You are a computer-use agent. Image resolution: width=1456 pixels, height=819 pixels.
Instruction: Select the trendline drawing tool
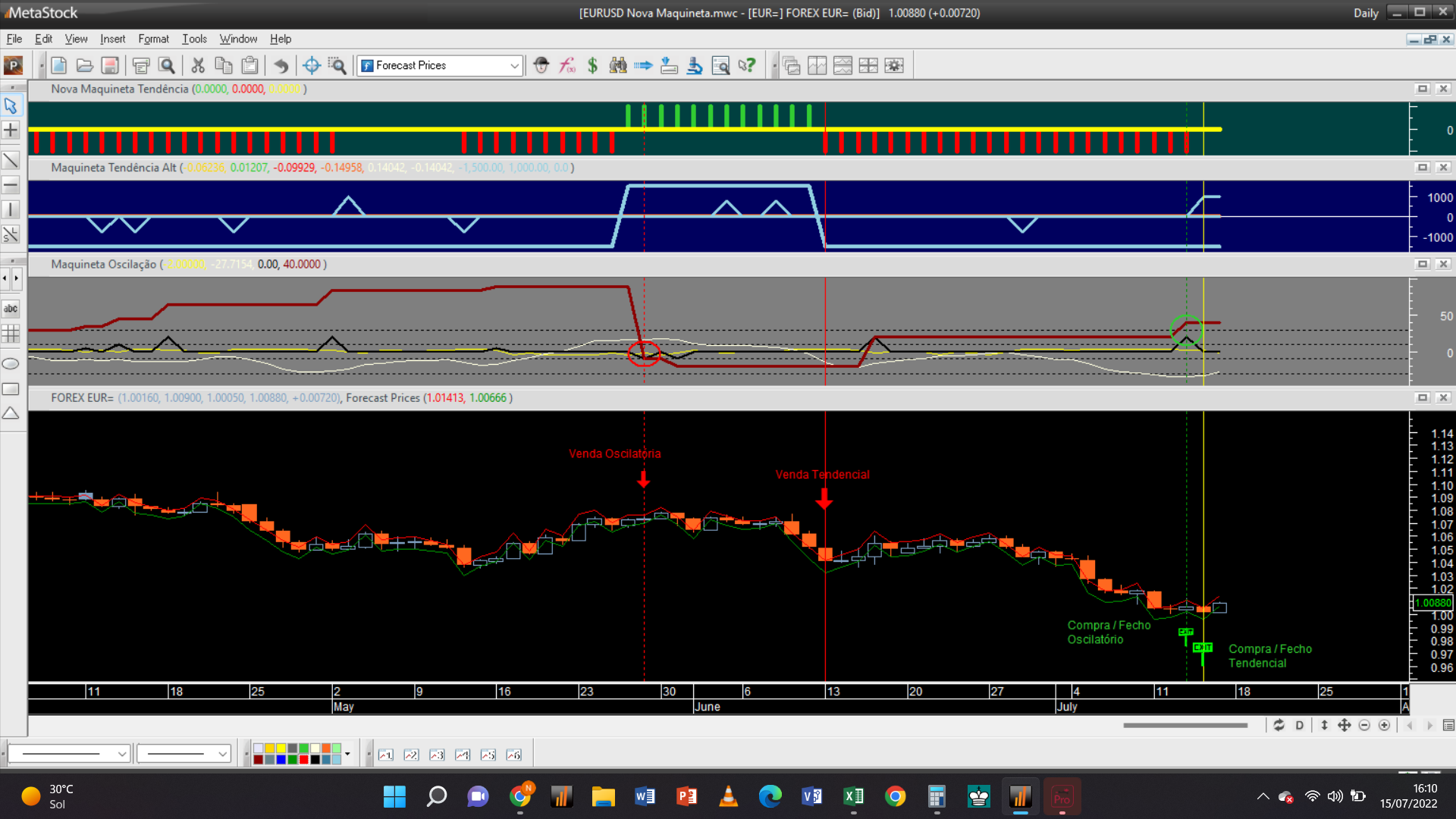click(x=11, y=160)
